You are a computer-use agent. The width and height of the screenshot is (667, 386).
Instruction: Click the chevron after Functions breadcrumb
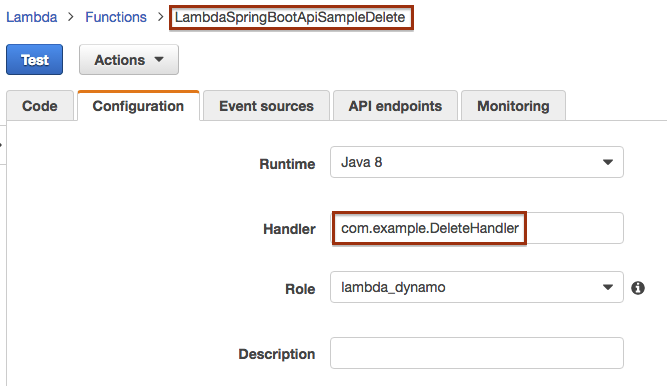point(160,17)
